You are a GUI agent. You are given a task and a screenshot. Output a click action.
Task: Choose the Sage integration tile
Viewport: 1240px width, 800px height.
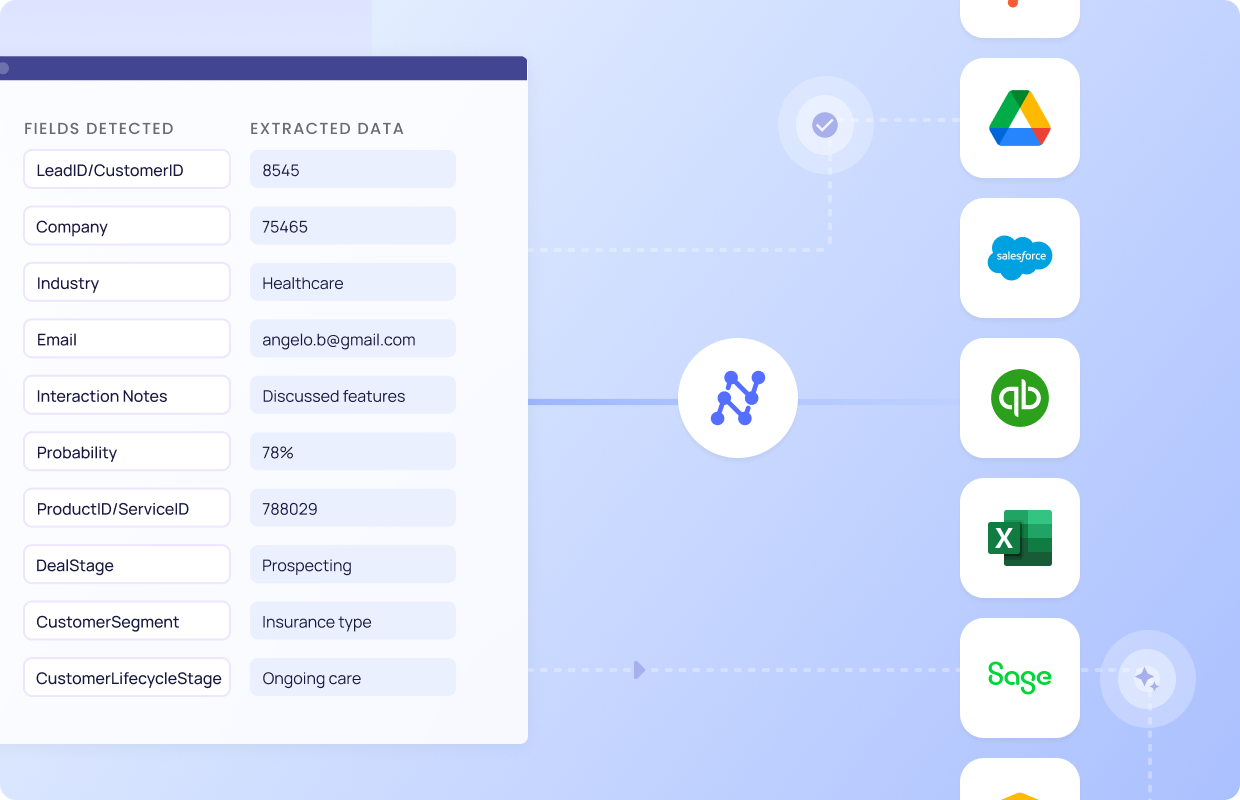click(1020, 678)
